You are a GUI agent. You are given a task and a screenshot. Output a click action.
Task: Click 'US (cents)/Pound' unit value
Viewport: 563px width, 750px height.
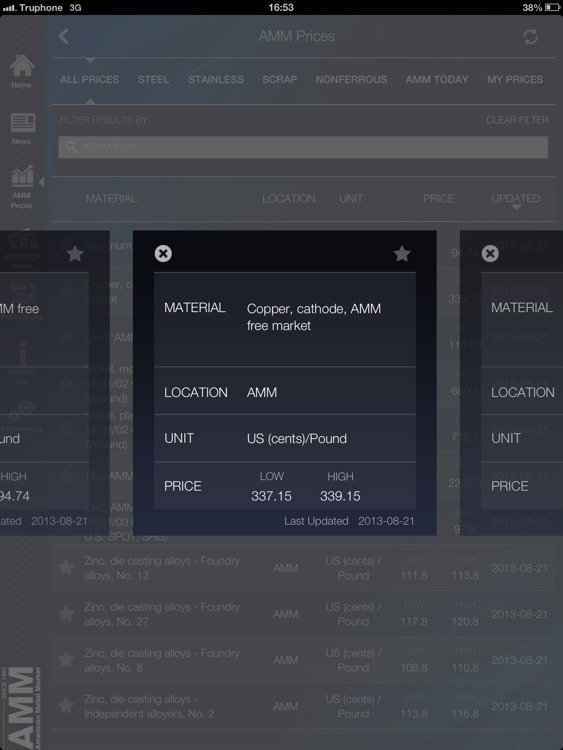click(297, 439)
